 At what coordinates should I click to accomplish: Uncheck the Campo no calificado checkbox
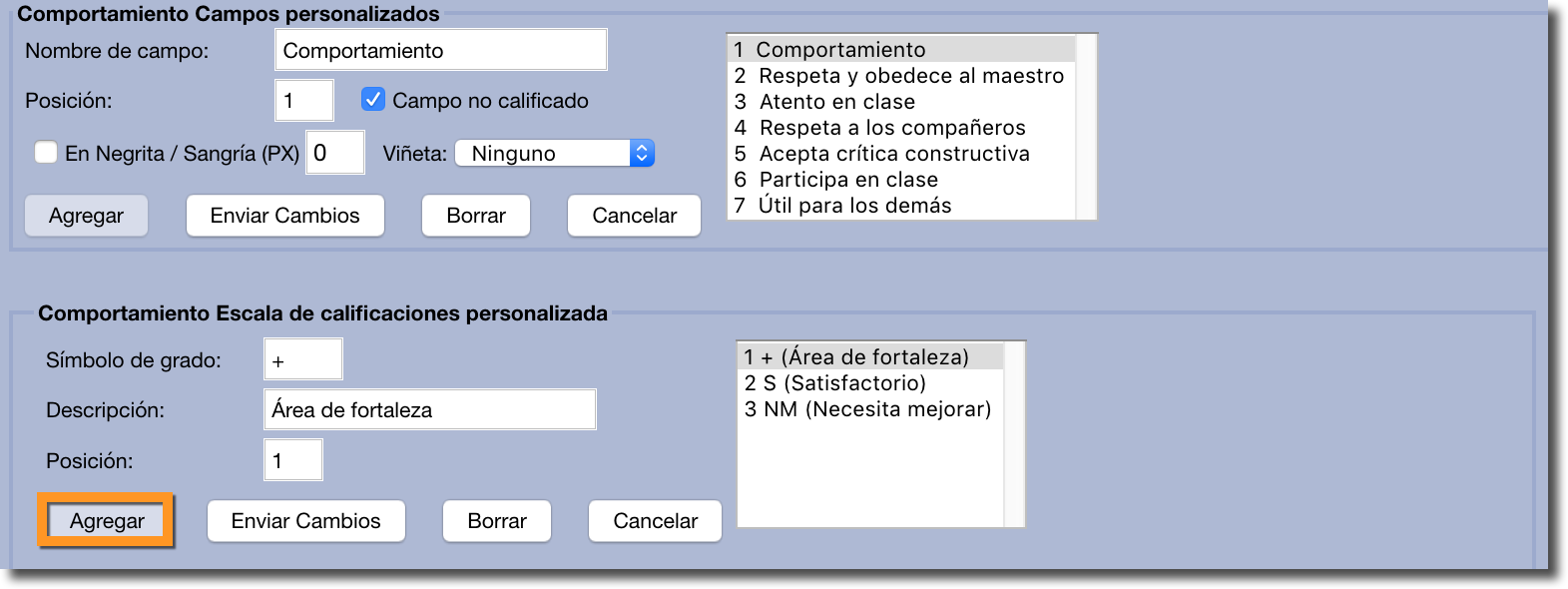(373, 100)
